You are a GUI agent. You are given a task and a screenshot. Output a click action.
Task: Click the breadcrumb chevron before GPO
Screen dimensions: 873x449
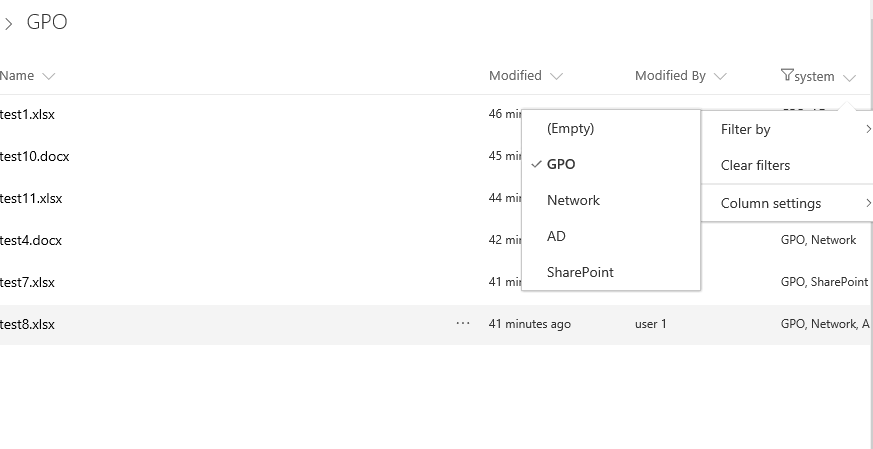(8, 24)
